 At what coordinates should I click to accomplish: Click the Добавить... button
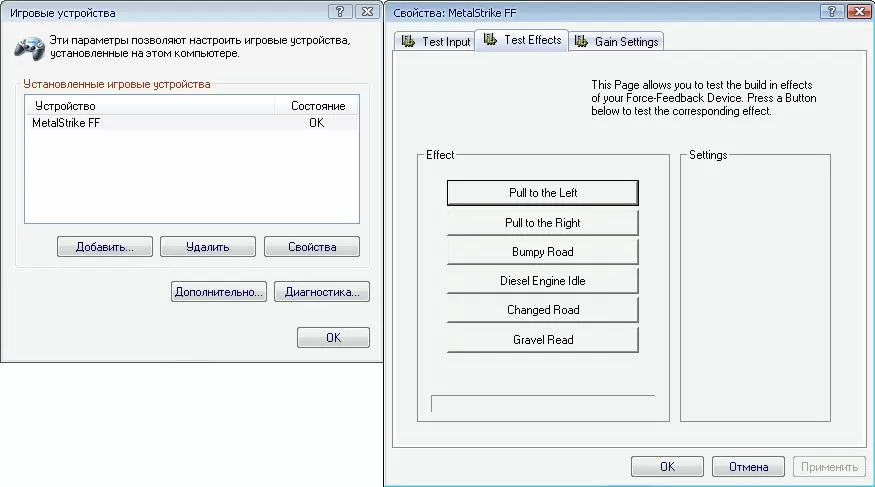tap(104, 247)
